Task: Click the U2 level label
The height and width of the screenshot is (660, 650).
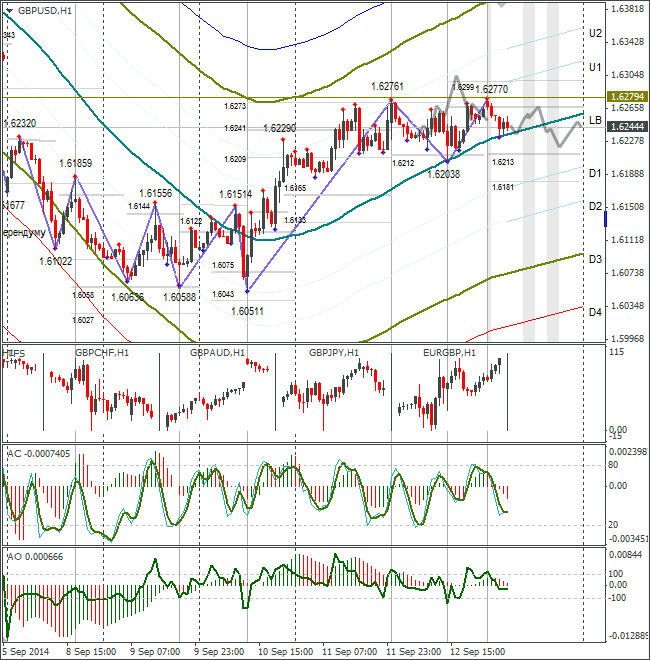Action: [x=594, y=33]
